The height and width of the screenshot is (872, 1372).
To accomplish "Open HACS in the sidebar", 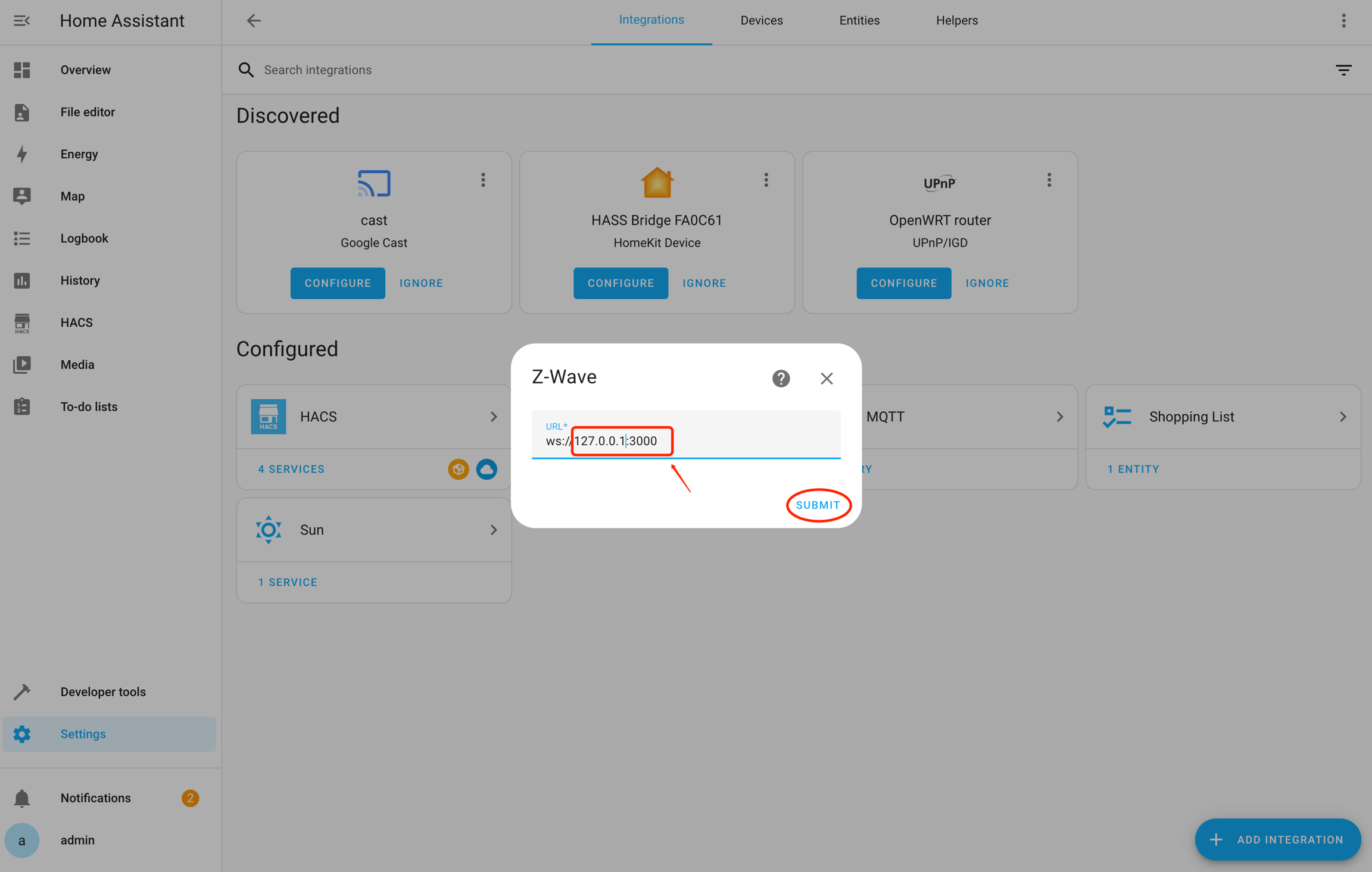I will coord(76,322).
